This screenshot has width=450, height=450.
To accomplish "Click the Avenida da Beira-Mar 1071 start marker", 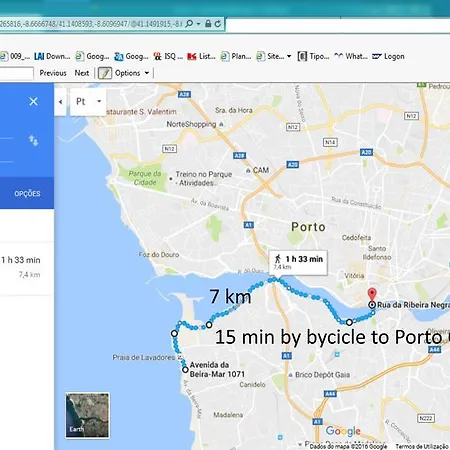I will (185, 370).
